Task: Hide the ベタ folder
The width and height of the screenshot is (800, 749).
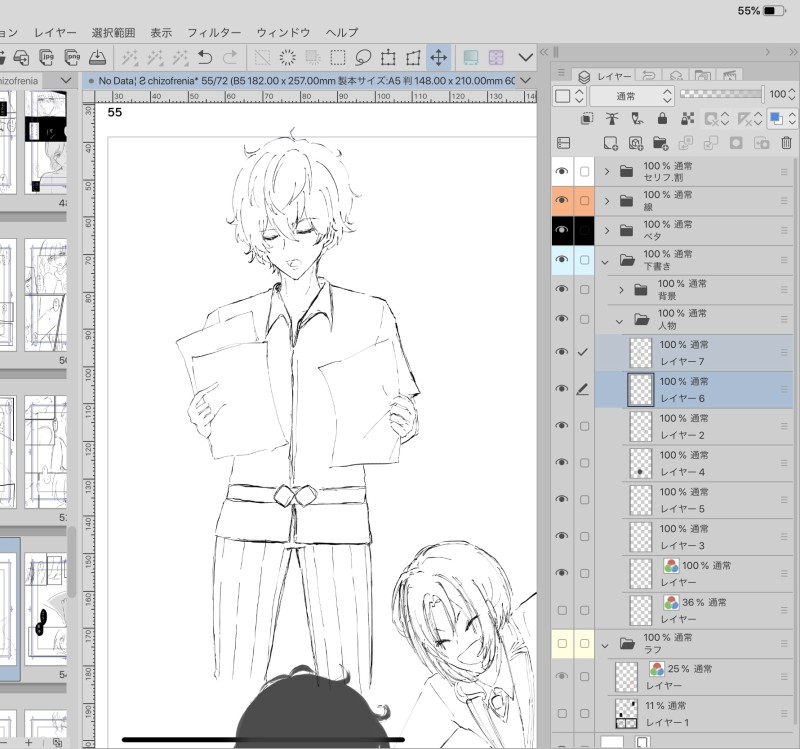Action: pyautogui.click(x=562, y=230)
